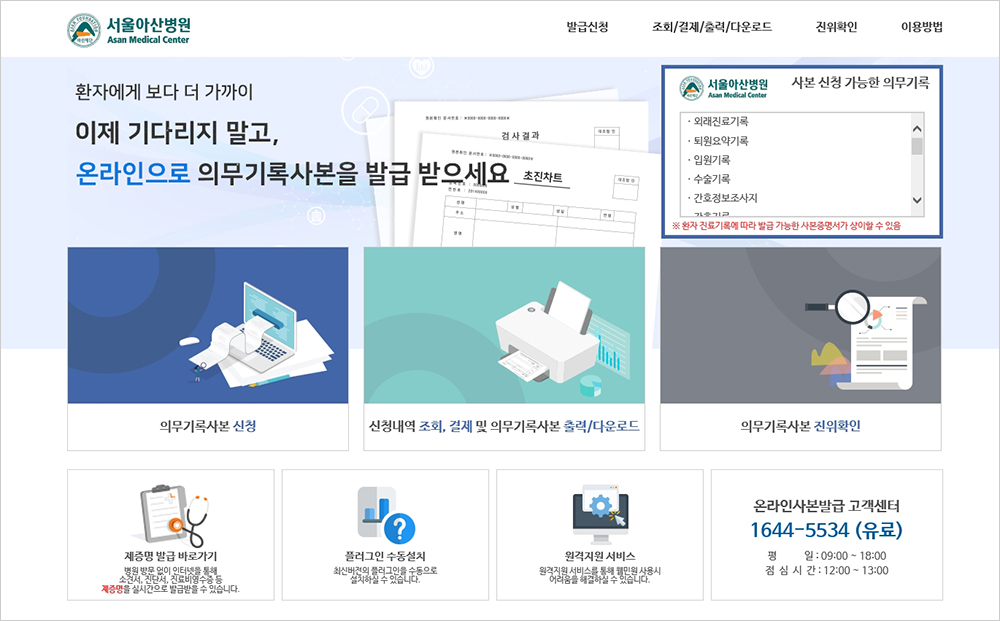This screenshot has height=621, width=1000.
Task: Open 신청내역 조회, 결제 및 출력/다운로드 link
Action: pyautogui.click(x=504, y=427)
